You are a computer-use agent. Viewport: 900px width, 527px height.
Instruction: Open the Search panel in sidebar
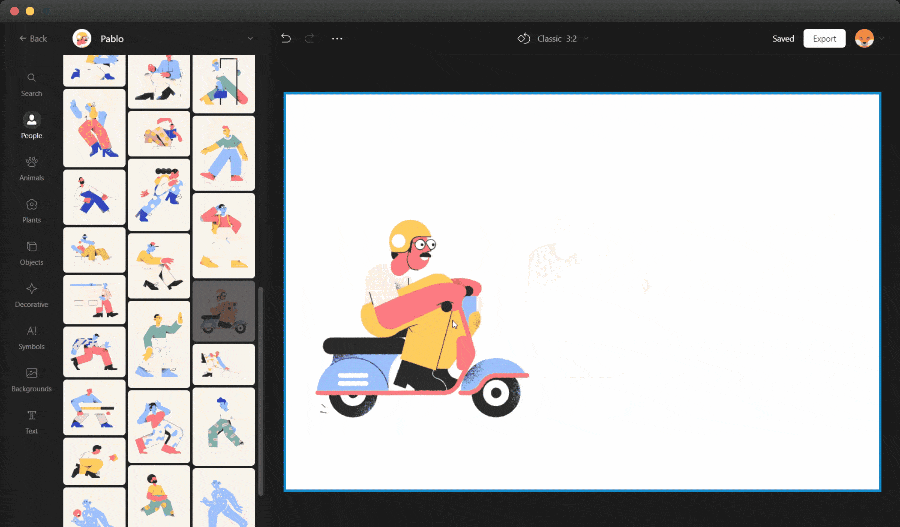click(32, 84)
